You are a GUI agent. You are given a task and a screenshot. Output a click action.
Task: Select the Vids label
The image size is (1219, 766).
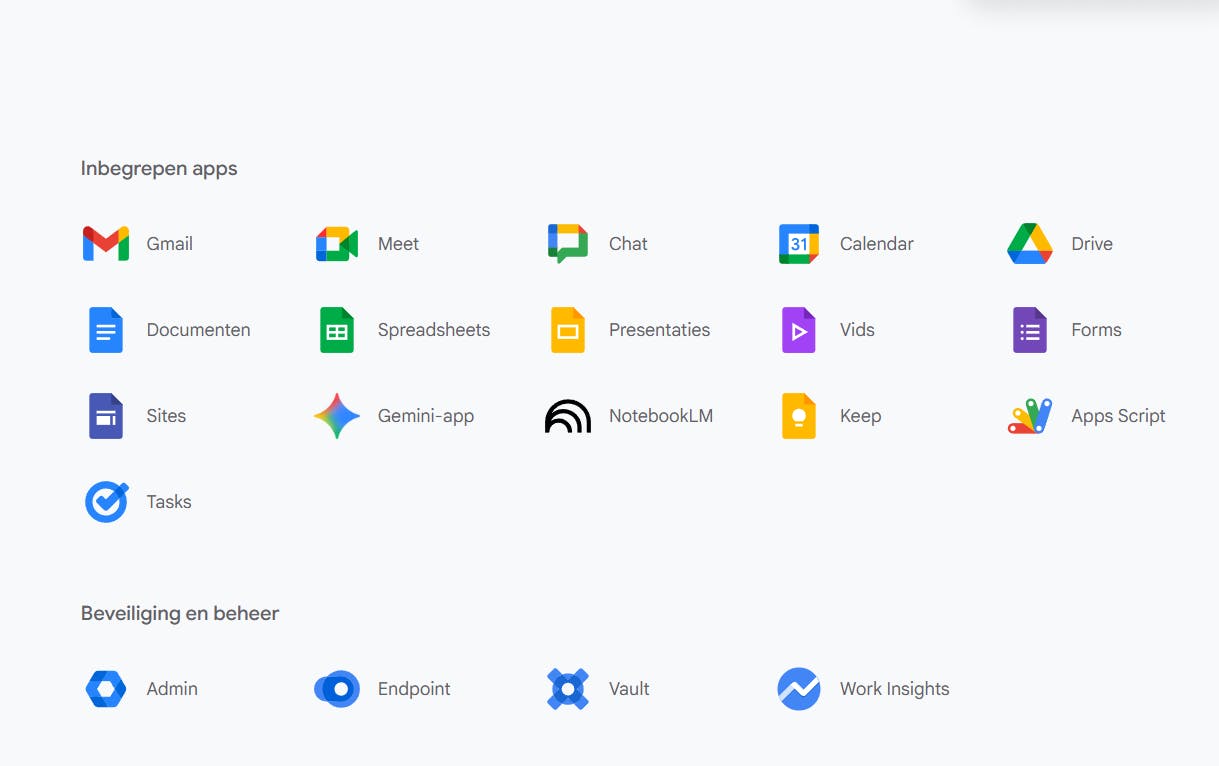click(857, 330)
